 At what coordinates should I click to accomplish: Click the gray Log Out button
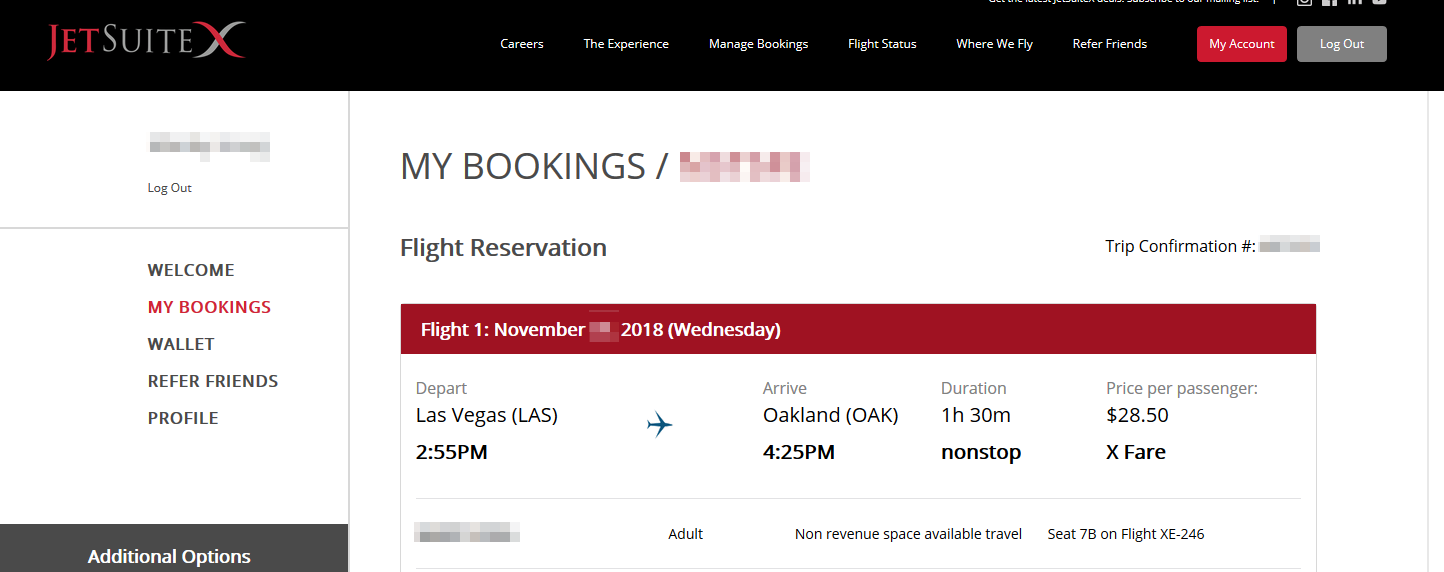click(x=1342, y=44)
